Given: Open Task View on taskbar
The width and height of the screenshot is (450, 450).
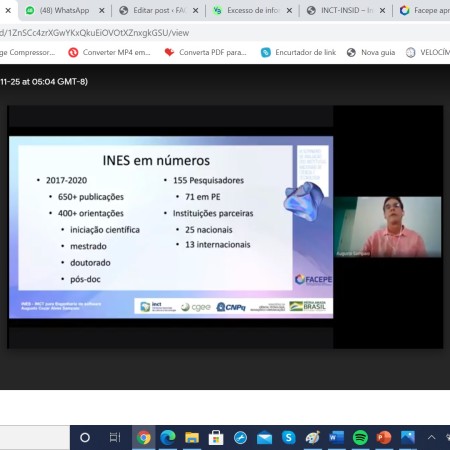Looking at the screenshot, I should [x=115, y=437].
